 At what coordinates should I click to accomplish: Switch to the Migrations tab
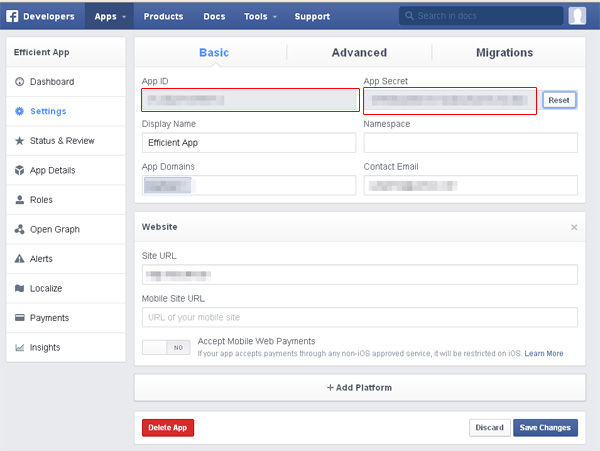[x=504, y=52]
